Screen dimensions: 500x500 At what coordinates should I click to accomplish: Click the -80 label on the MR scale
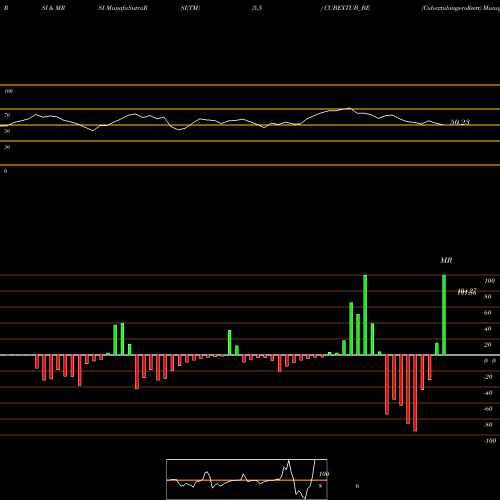point(488,425)
